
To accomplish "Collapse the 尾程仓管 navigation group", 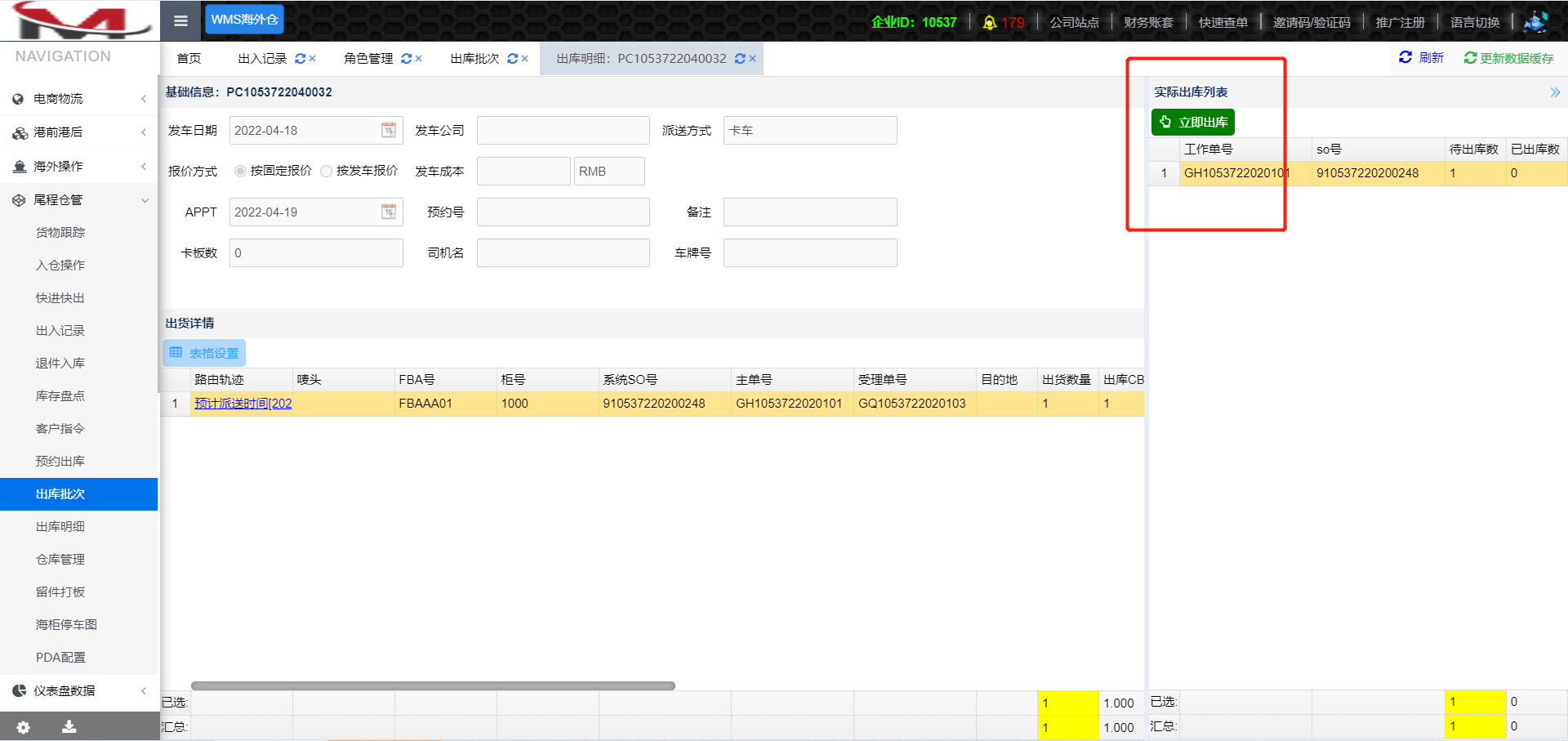I will tap(78, 200).
